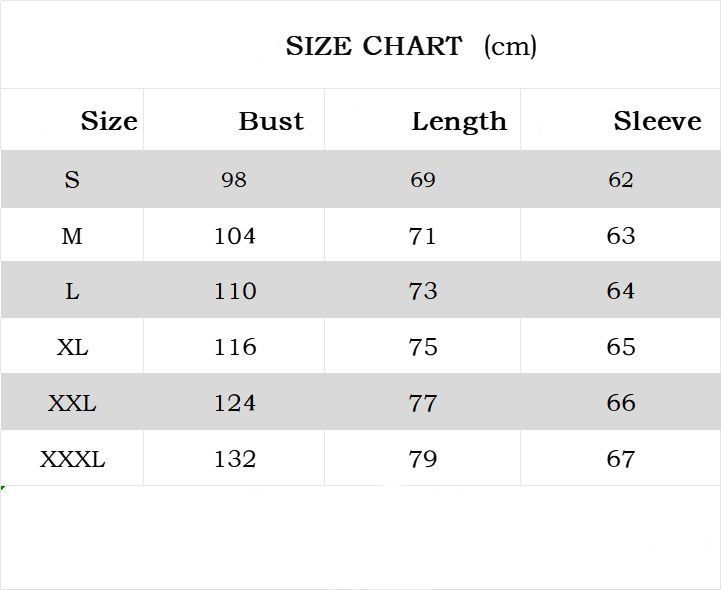Select the sleeve value 65 cell

click(x=621, y=347)
